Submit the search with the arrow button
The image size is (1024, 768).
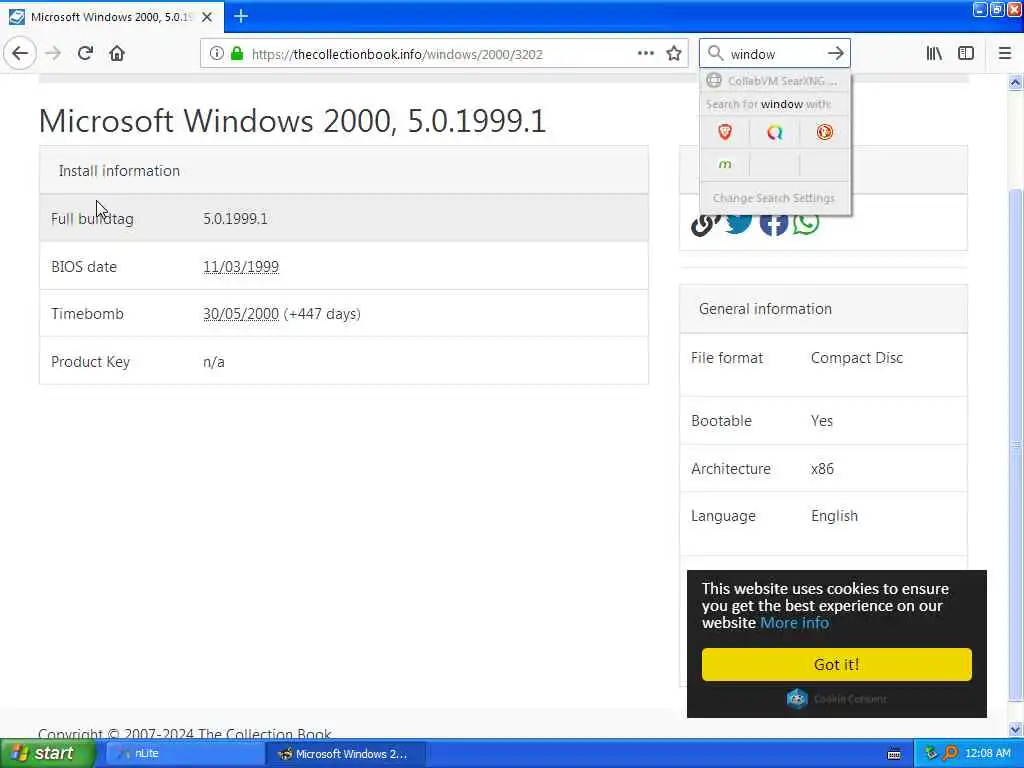835,54
